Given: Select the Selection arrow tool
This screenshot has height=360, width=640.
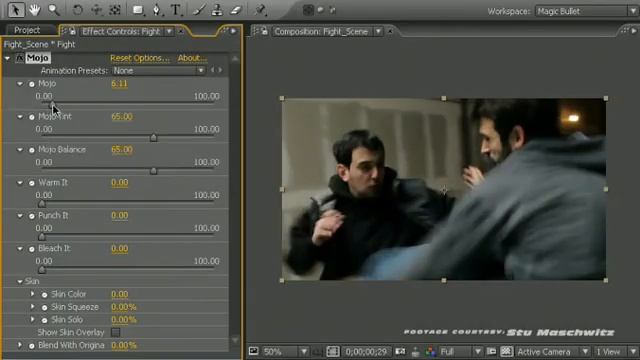Looking at the screenshot, I should coord(16,9).
